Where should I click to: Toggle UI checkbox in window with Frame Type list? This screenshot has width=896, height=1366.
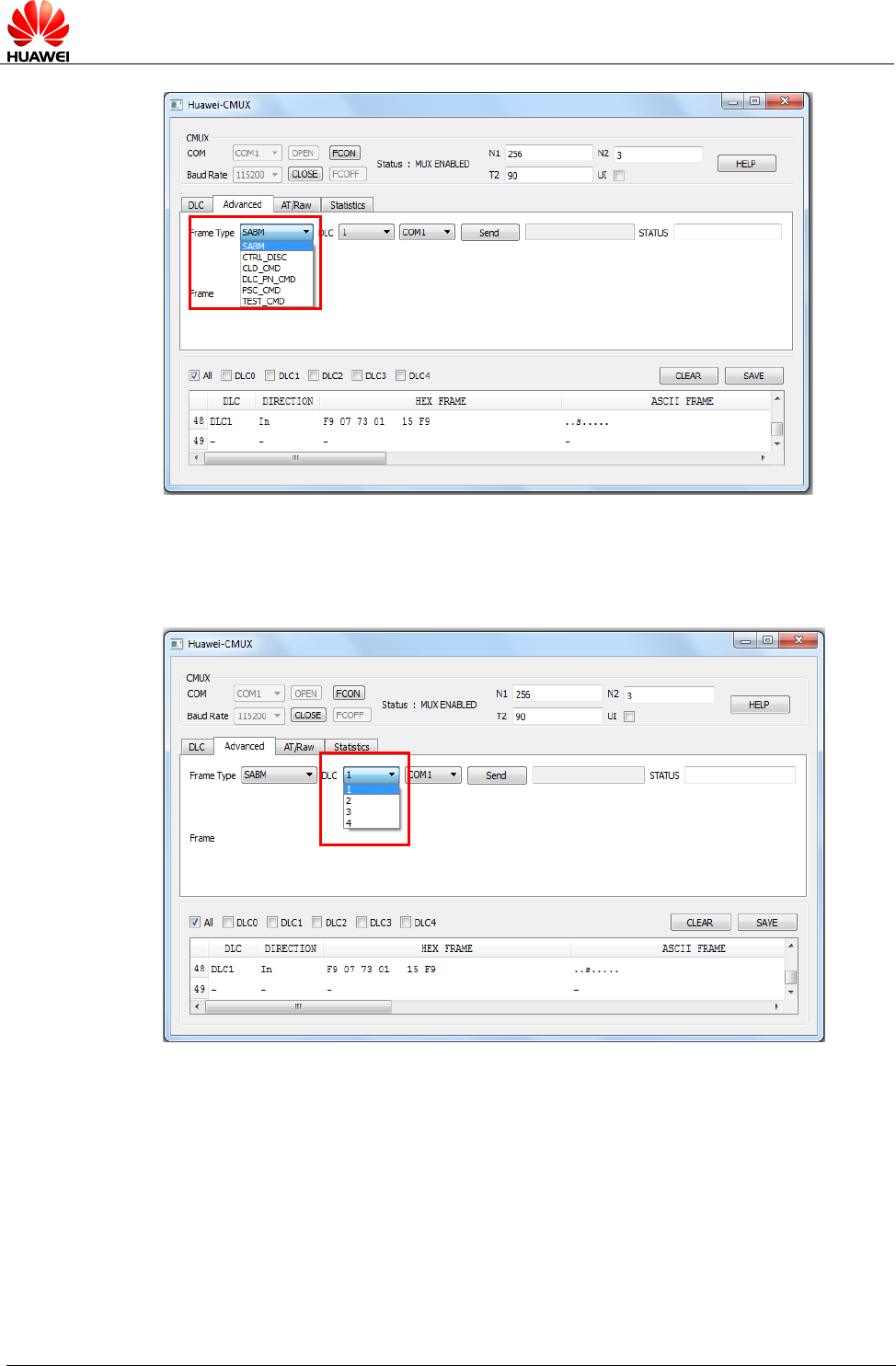[x=619, y=176]
